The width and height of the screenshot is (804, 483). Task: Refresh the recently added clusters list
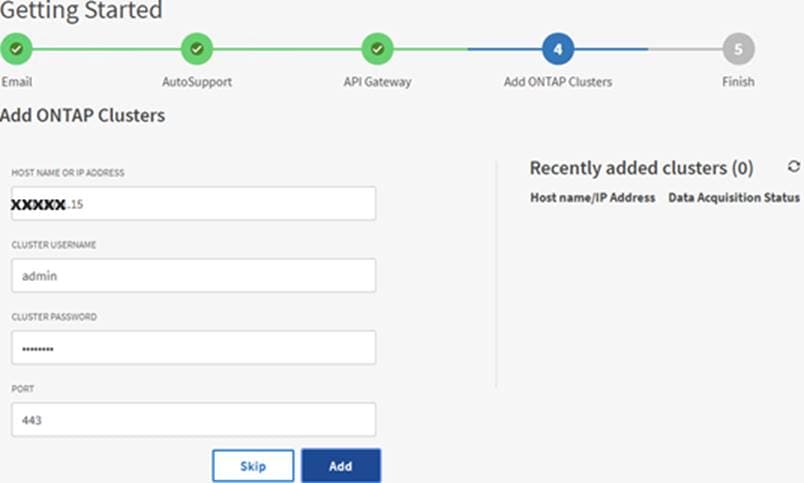pos(794,166)
